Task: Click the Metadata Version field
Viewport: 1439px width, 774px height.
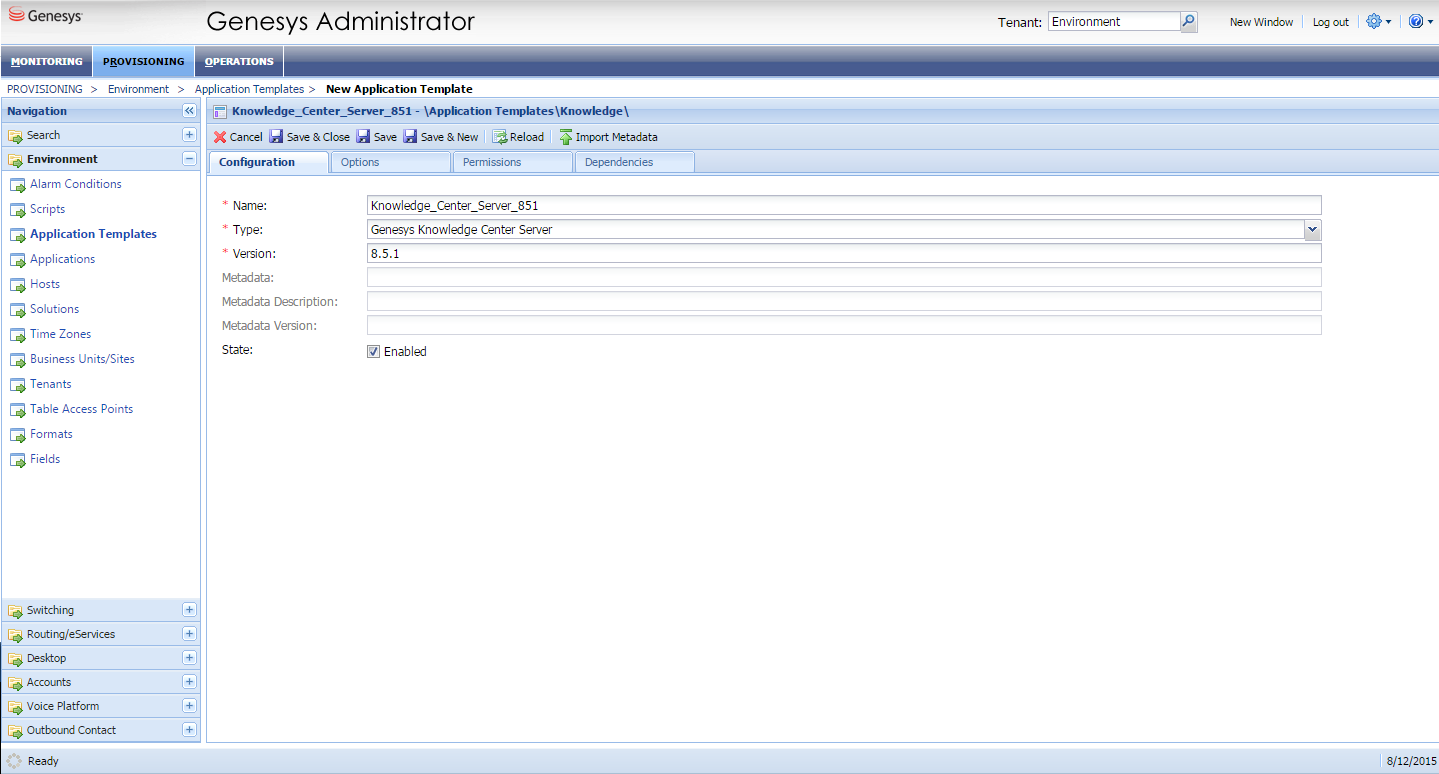Action: click(x=844, y=326)
